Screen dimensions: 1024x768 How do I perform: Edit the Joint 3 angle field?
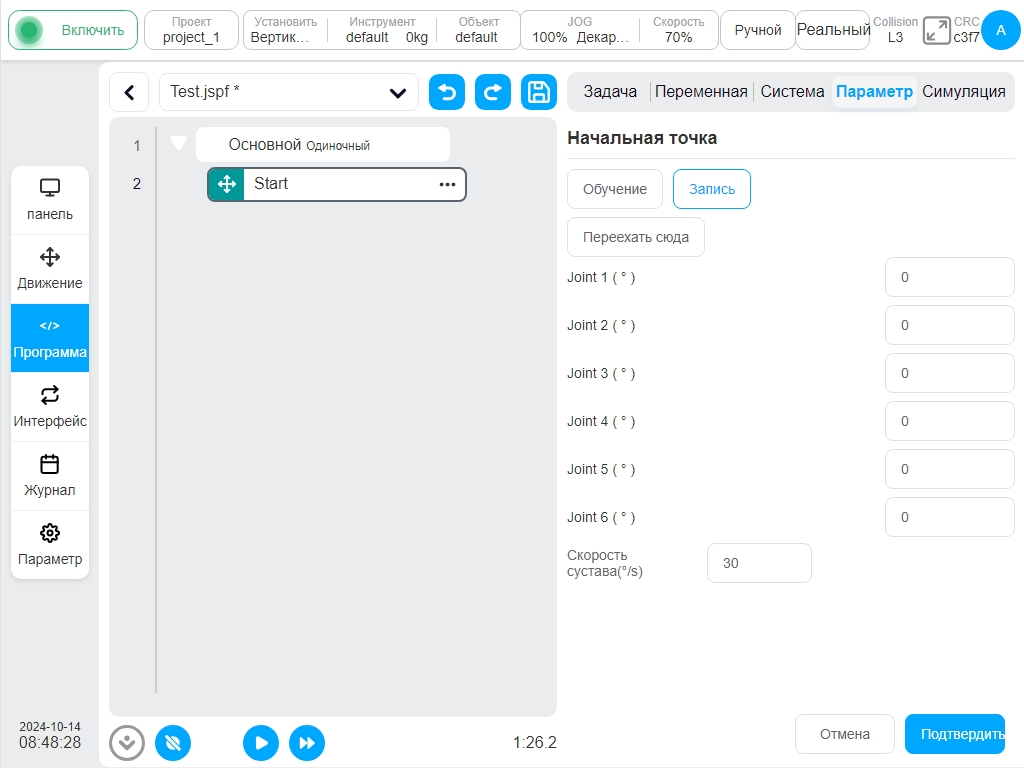(x=950, y=373)
